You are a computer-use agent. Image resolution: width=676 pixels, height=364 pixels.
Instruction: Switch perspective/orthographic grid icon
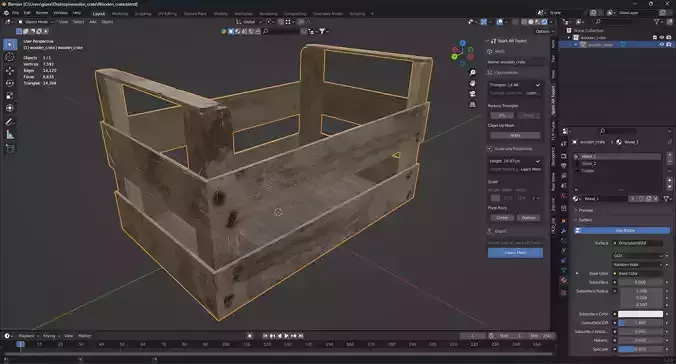473,104
